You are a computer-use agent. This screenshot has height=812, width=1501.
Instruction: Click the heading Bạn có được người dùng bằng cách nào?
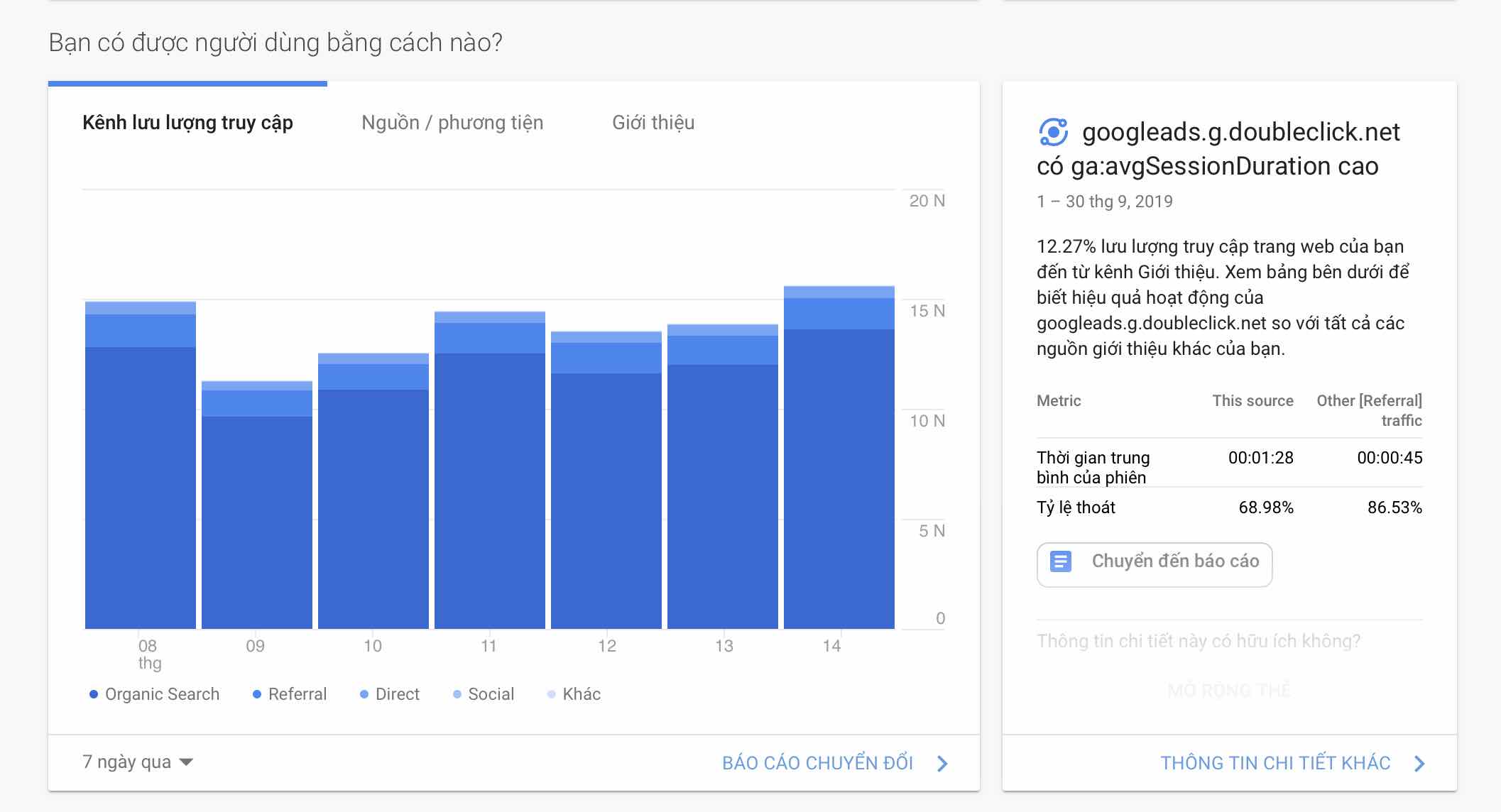[275, 43]
